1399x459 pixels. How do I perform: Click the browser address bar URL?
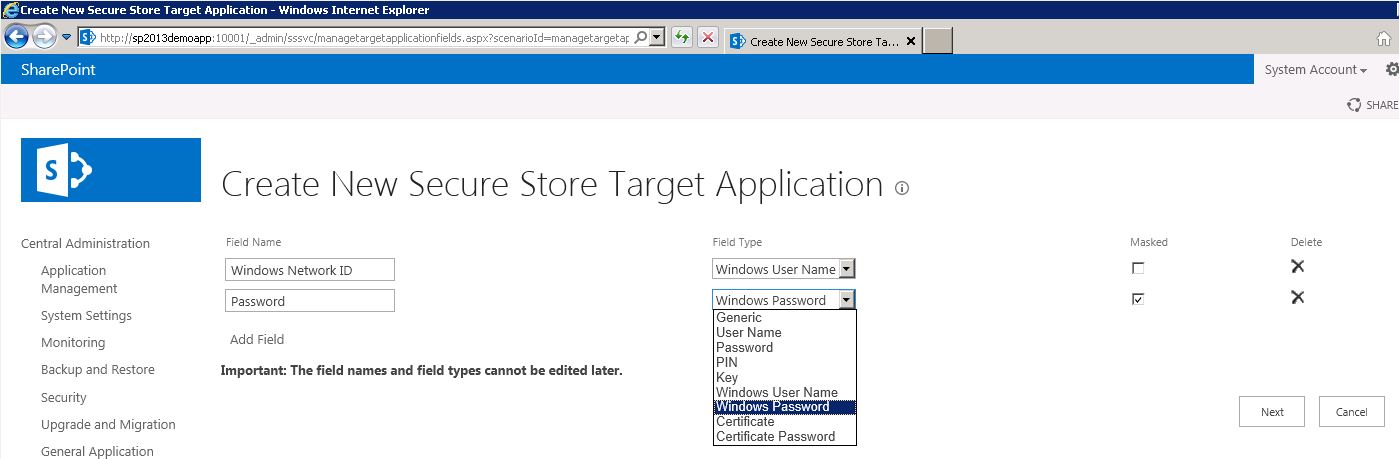[x=363, y=38]
